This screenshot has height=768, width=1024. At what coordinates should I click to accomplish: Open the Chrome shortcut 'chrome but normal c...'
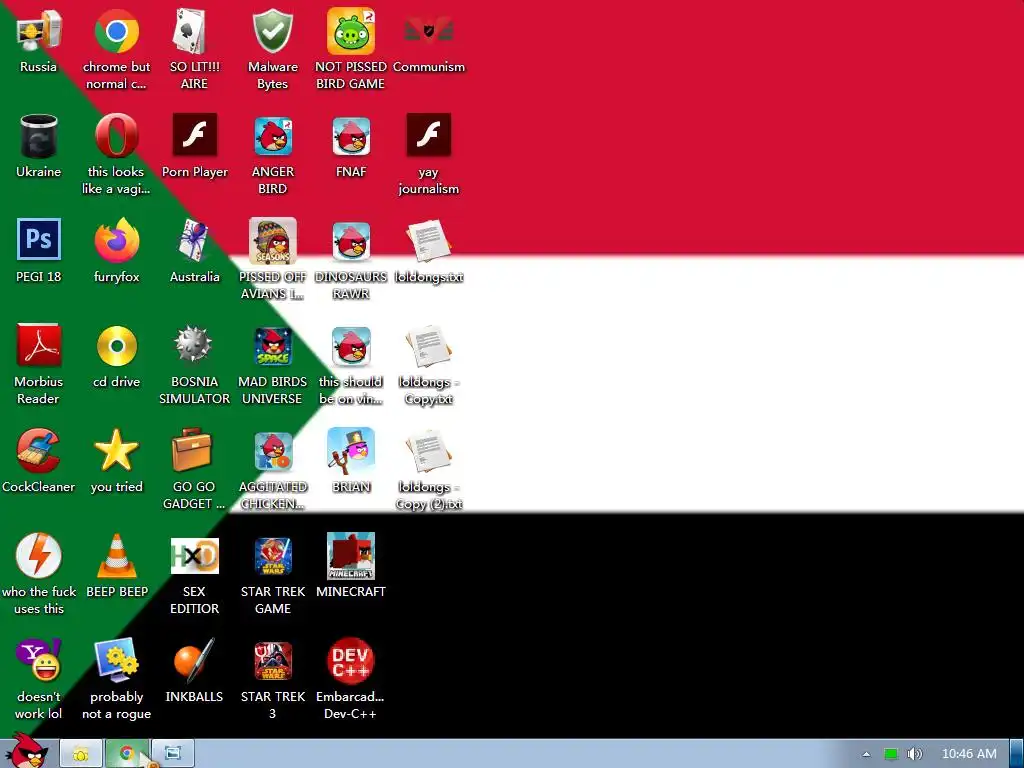[x=116, y=31]
